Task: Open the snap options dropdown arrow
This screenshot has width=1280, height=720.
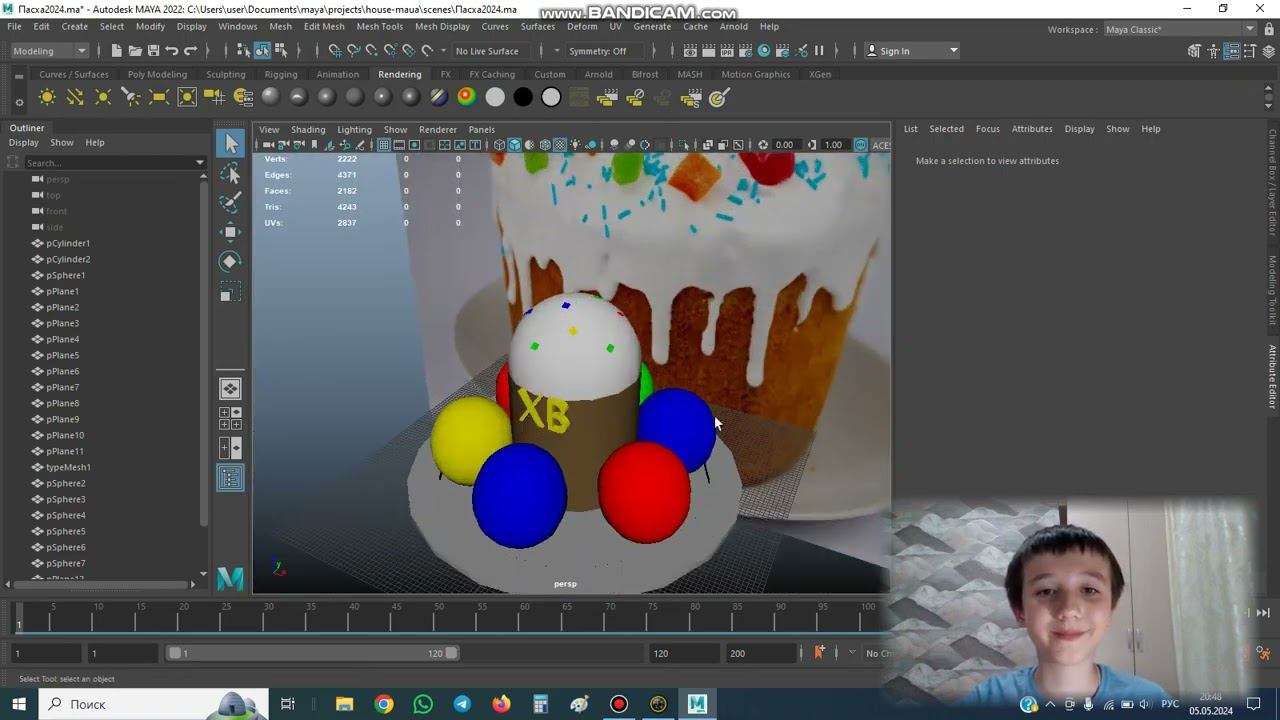Action: [443, 51]
